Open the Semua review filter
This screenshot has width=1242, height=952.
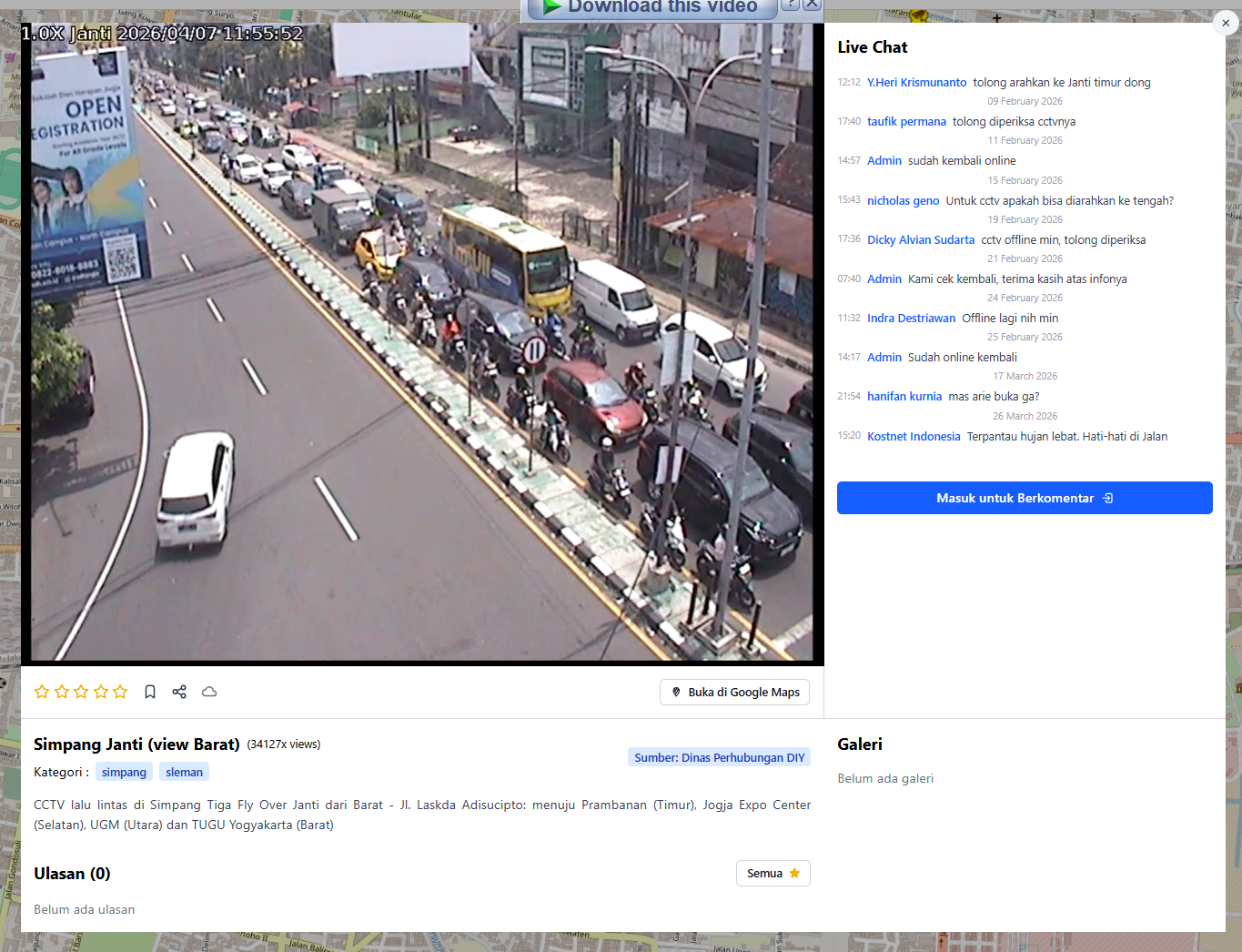click(x=772, y=873)
